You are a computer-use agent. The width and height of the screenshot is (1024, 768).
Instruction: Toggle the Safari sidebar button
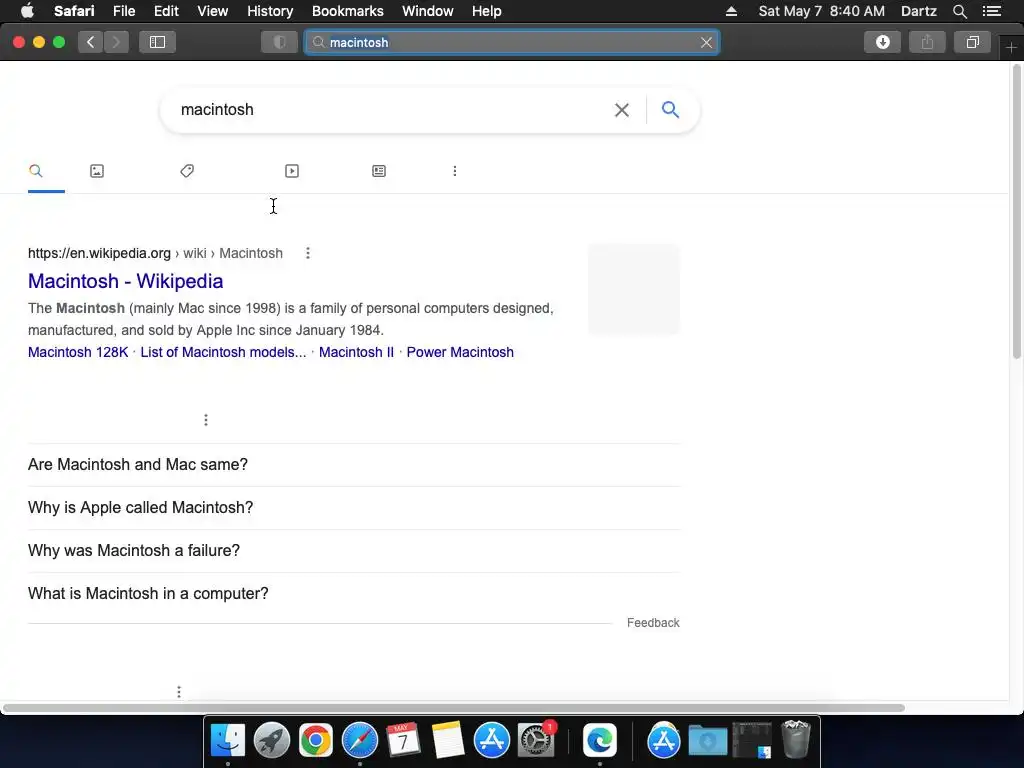tap(157, 42)
